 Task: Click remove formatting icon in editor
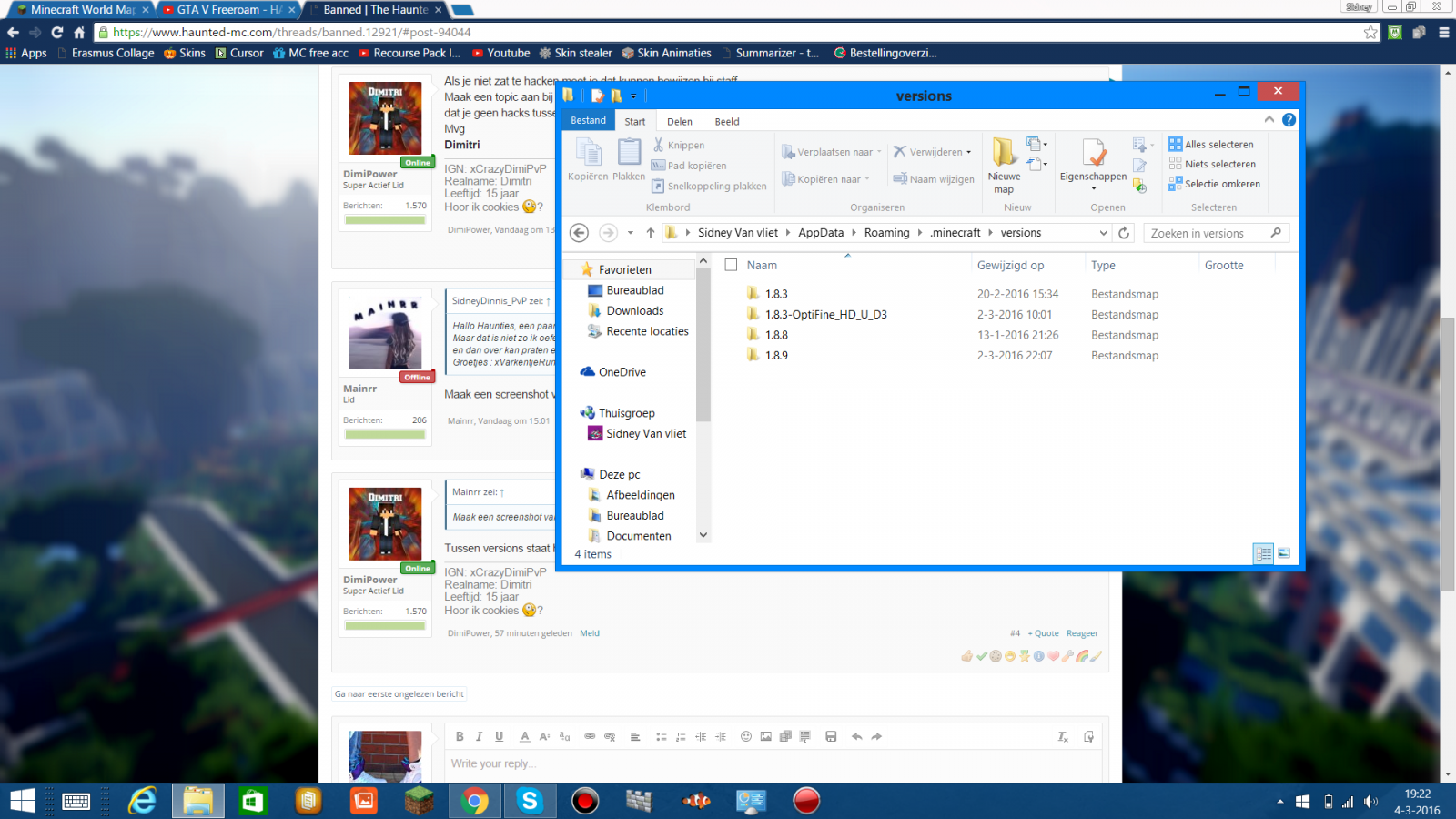[1063, 737]
